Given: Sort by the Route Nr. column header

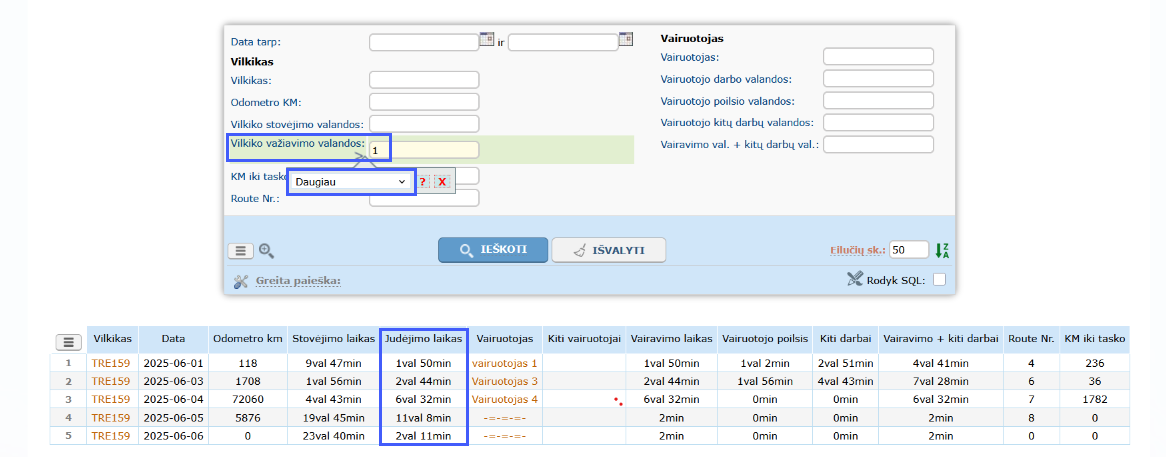Looking at the screenshot, I should coord(1031,339).
